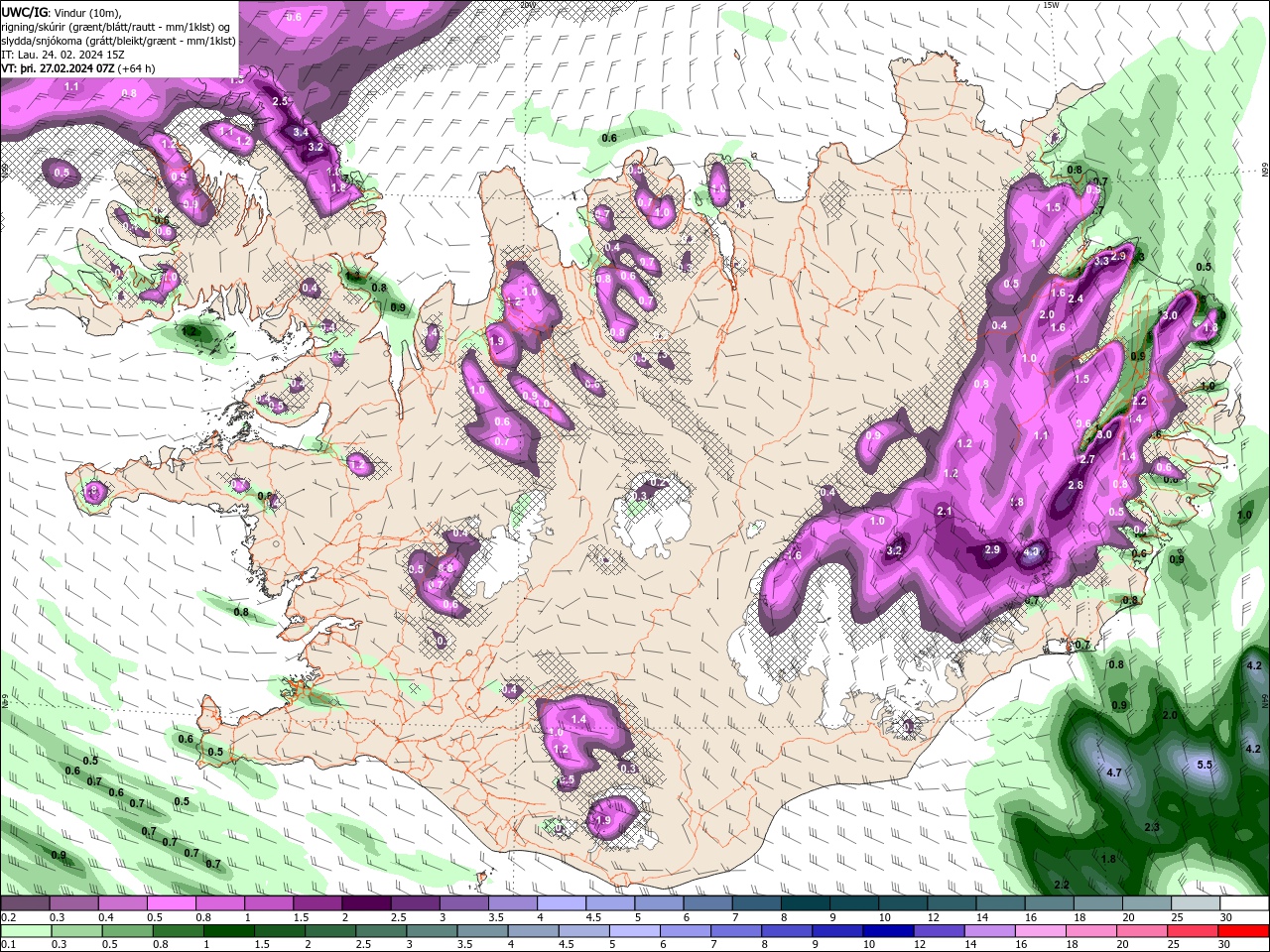Click the '5.5' rain value over the ocean
The width and height of the screenshot is (1270, 952).
1205,765
